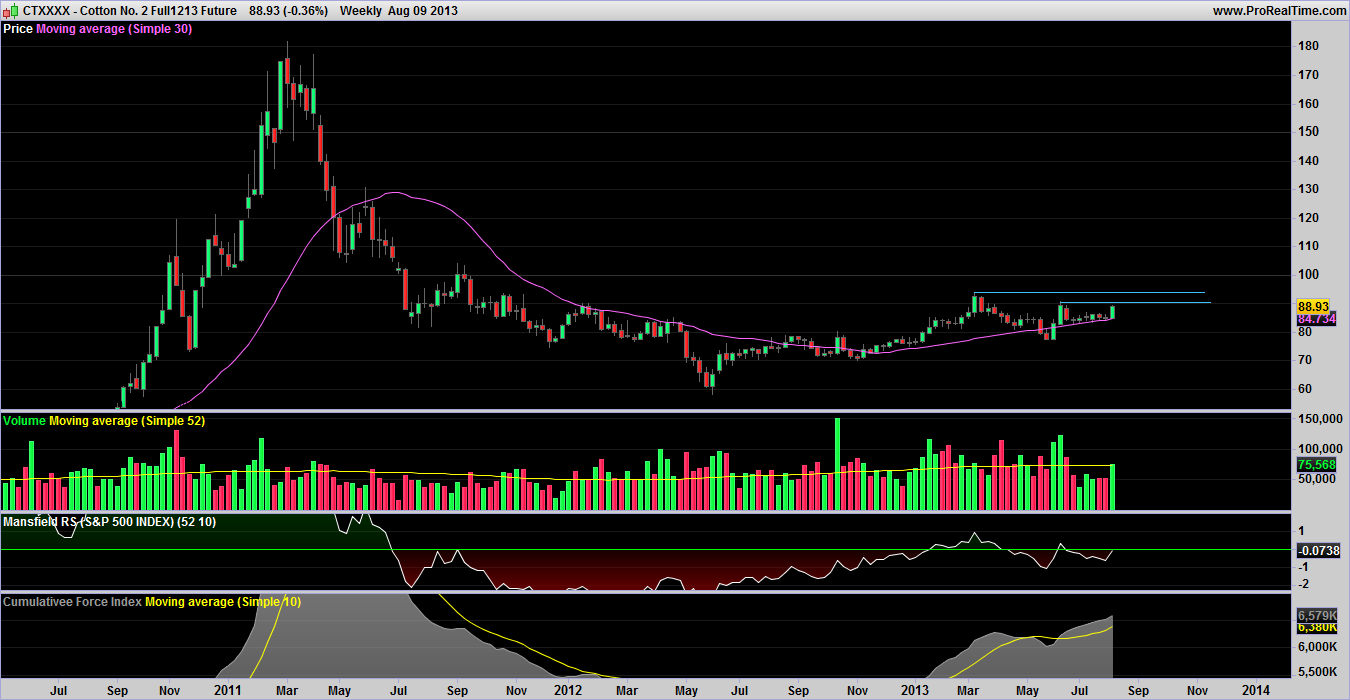This screenshot has height=700, width=1350.
Task: Click the -0.0738 Mansfield RS value tag
Action: (1317, 551)
